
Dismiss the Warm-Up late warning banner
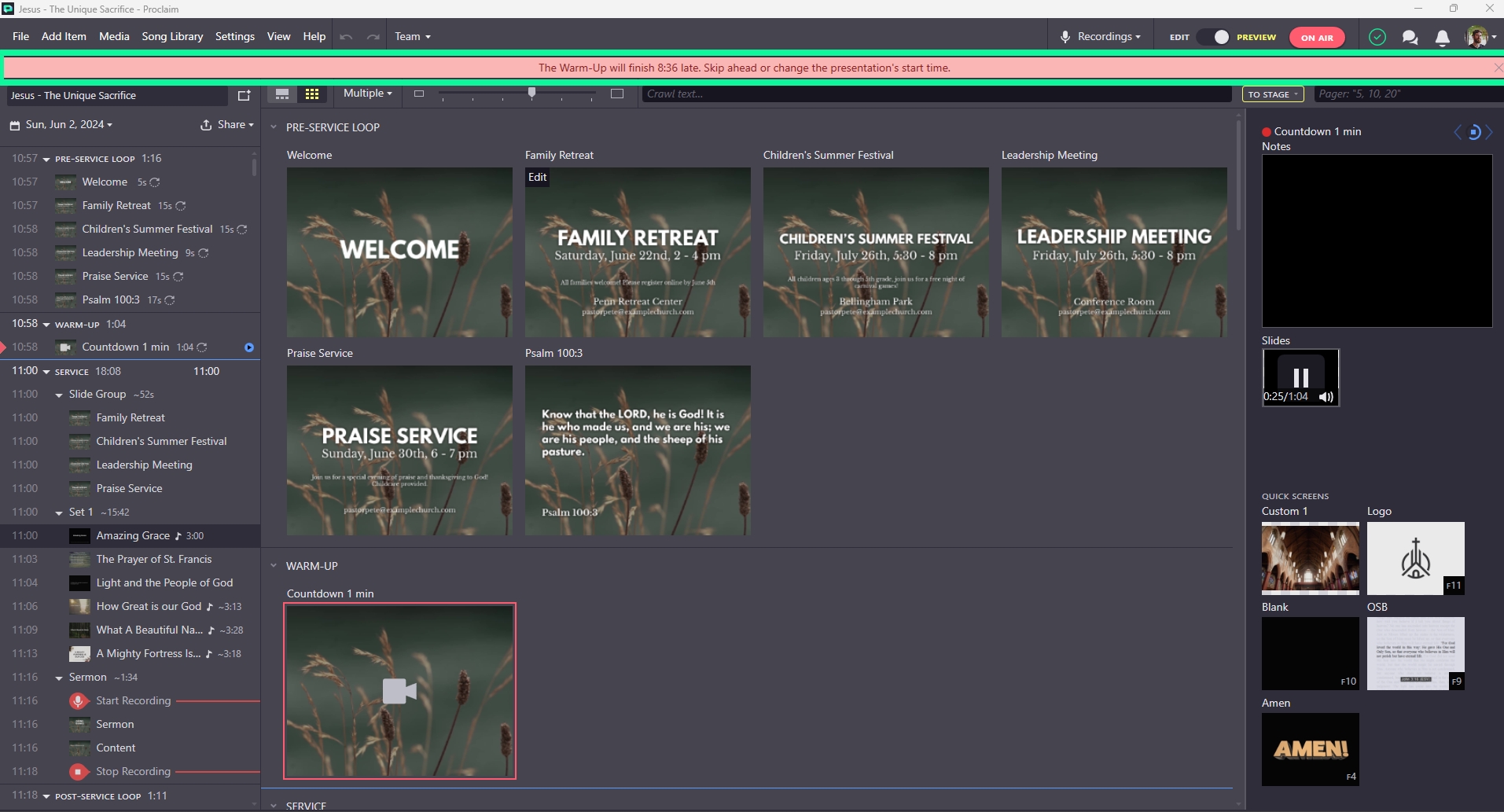(x=1497, y=68)
